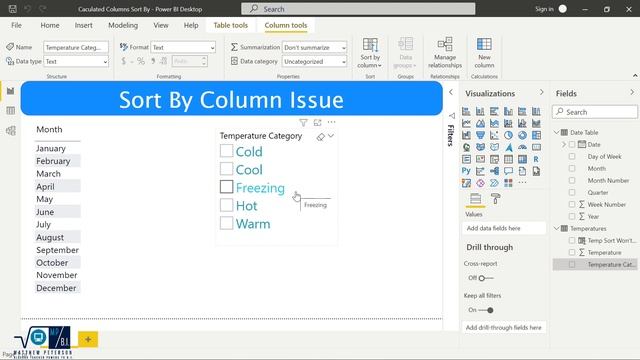Viewport: 640px width, 360px height.
Task: Select the clustered bar chart visual
Action: click(x=494, y=111)
